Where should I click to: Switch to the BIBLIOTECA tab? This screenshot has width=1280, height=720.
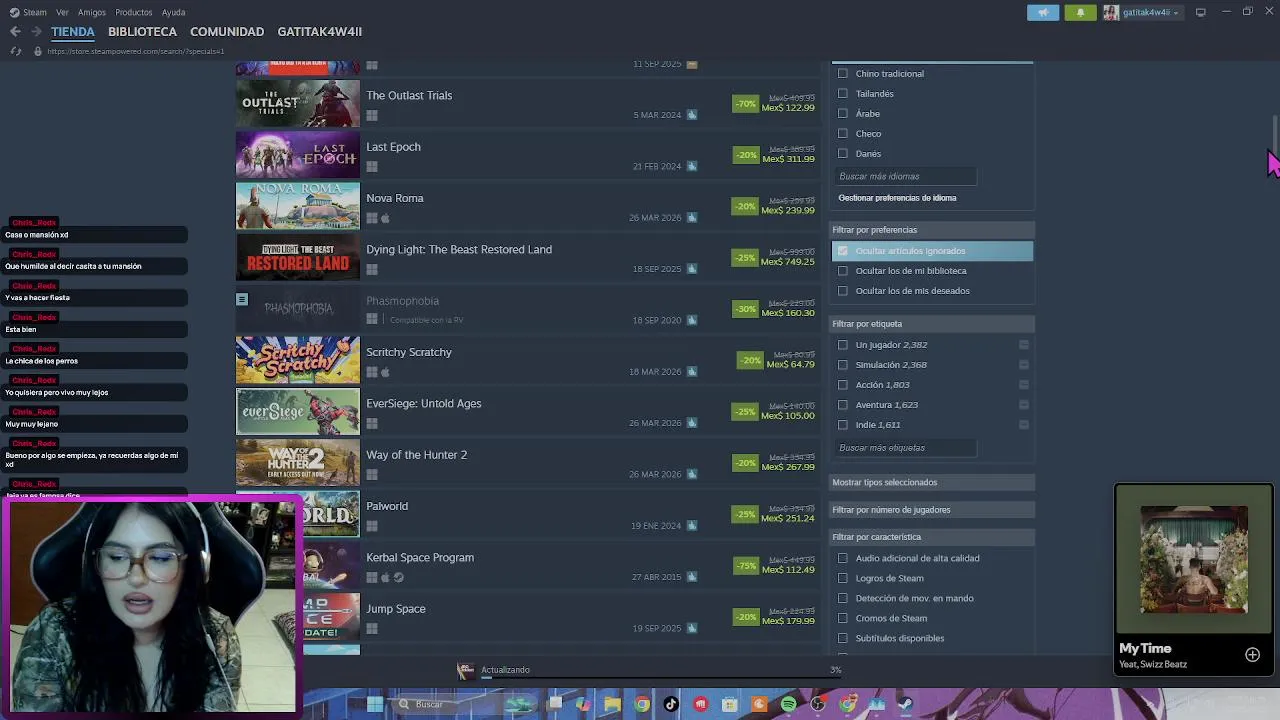(x=142, y=32)
